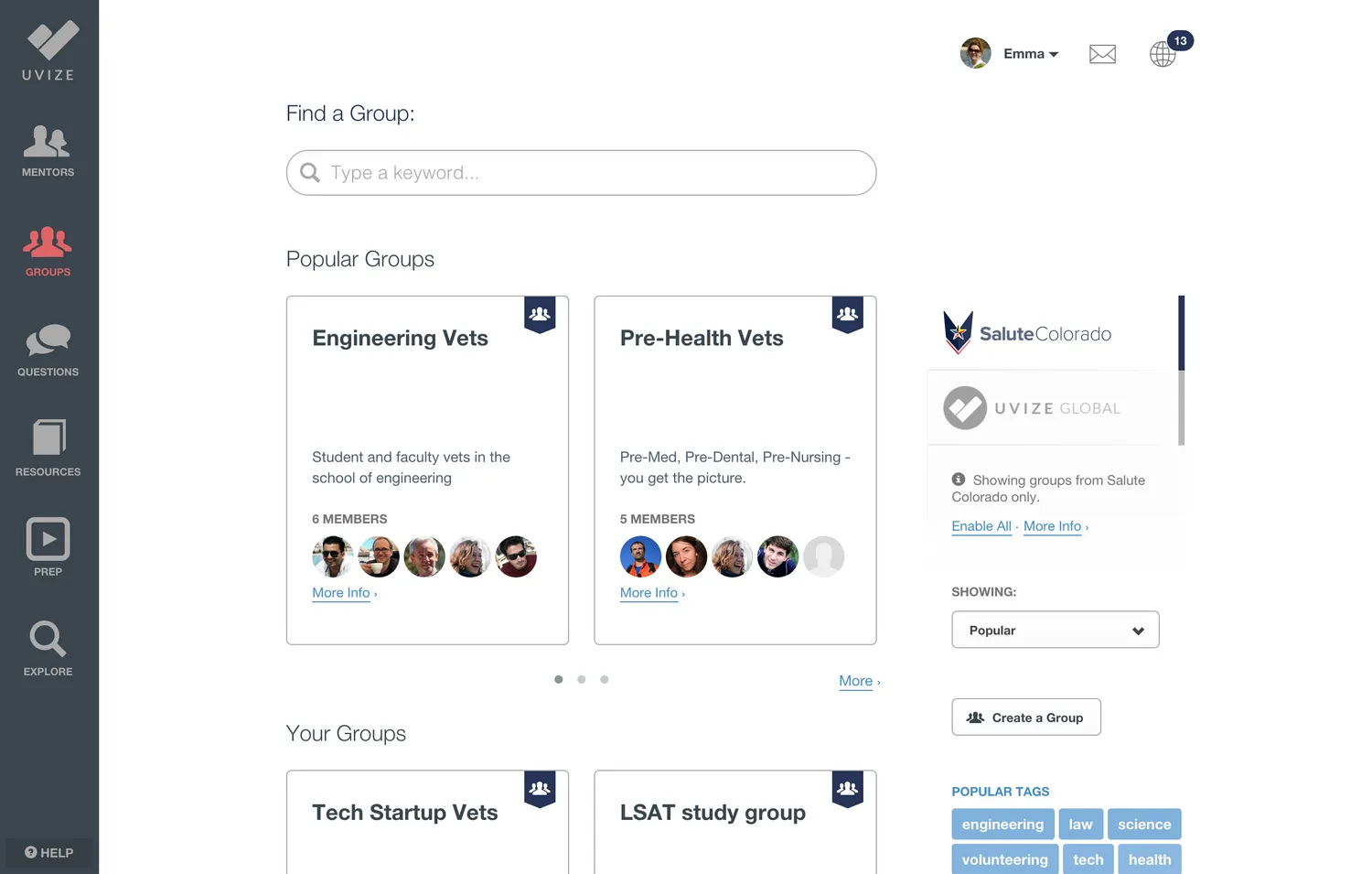Open the mail inbox envelope icon
Image resolution: width=1372 pixels, height=874 pixels.
pos(1102,54)
